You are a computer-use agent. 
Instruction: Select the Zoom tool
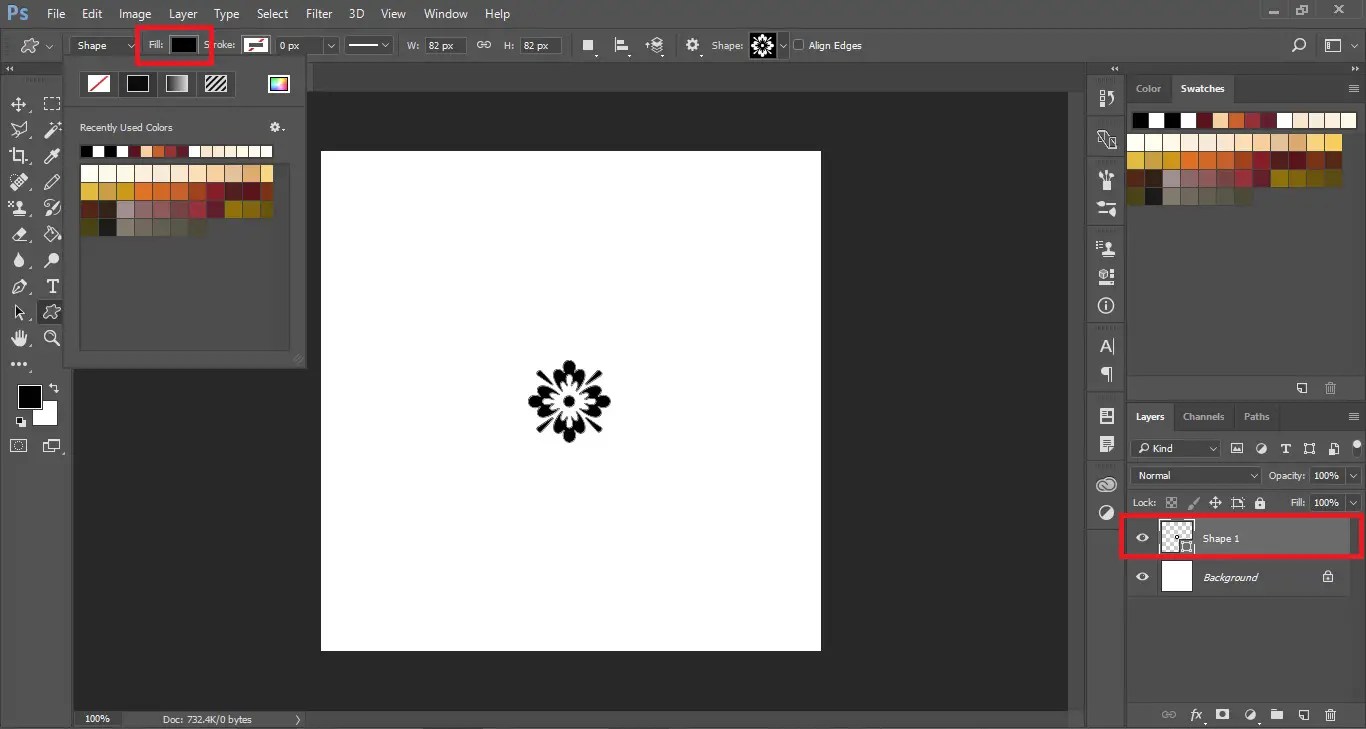(x=52, y=339)
